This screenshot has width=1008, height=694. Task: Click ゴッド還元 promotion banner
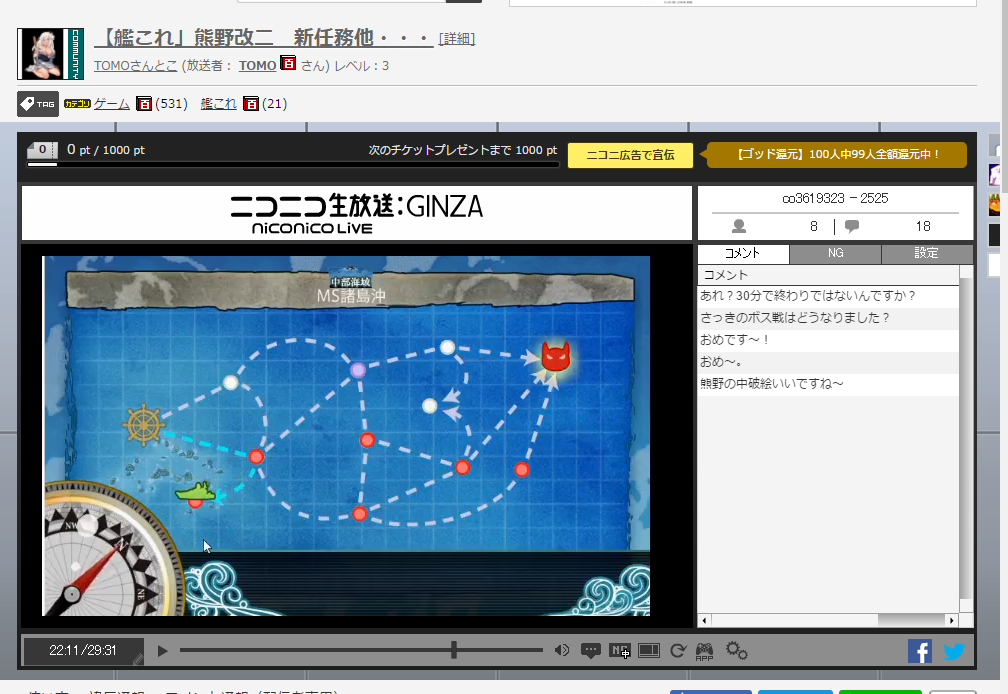click(x=837, y=155)
